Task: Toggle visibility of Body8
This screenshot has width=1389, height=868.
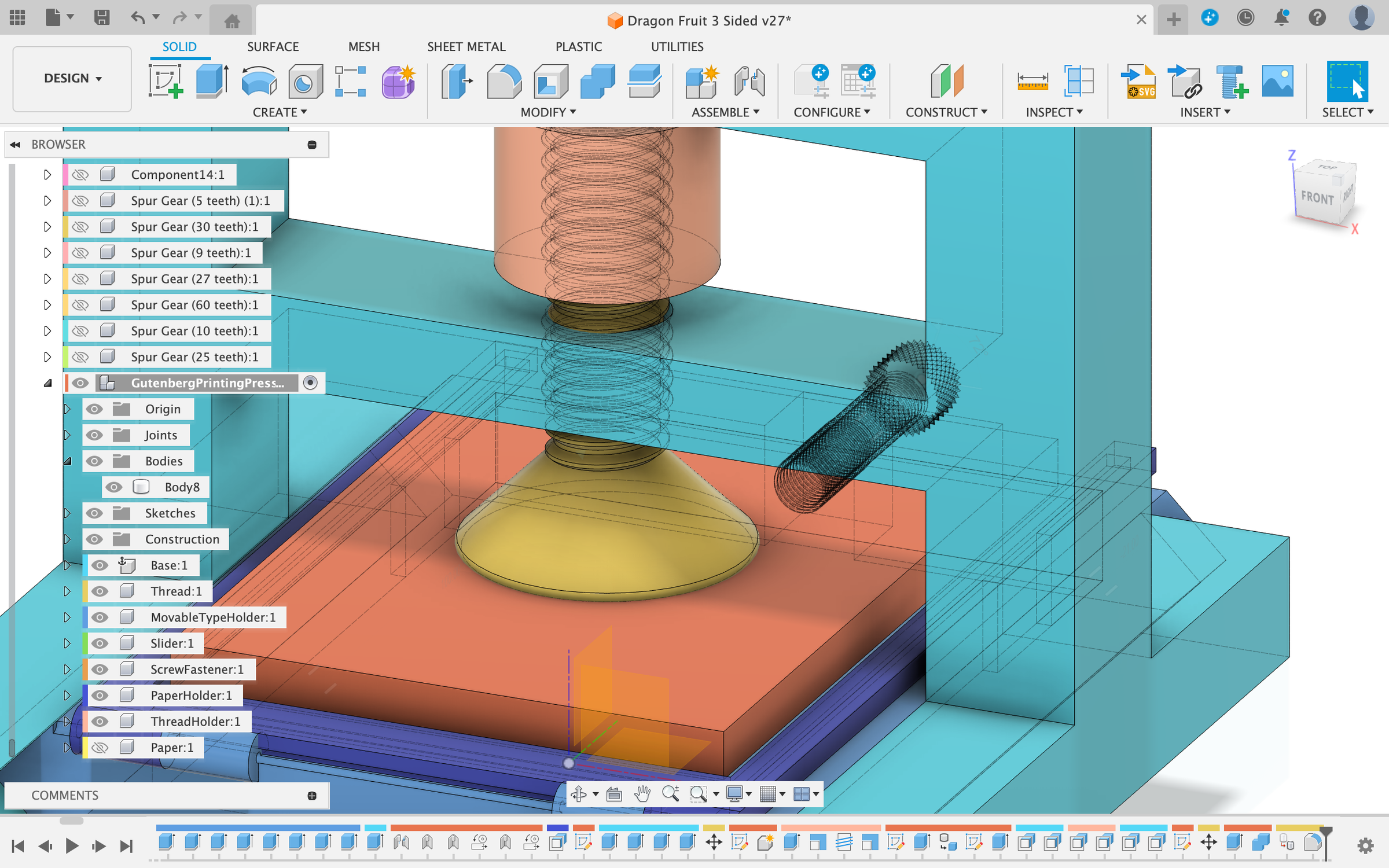Action: [x=114, y=487]
